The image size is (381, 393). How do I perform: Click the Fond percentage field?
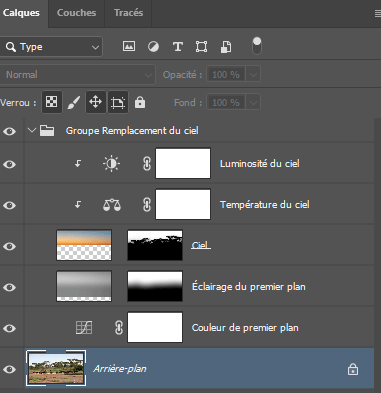click(226, 103)
